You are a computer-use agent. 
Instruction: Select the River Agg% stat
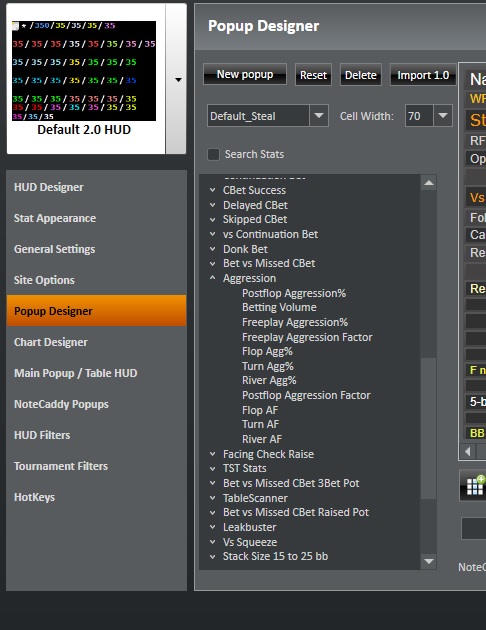[269, 380]
